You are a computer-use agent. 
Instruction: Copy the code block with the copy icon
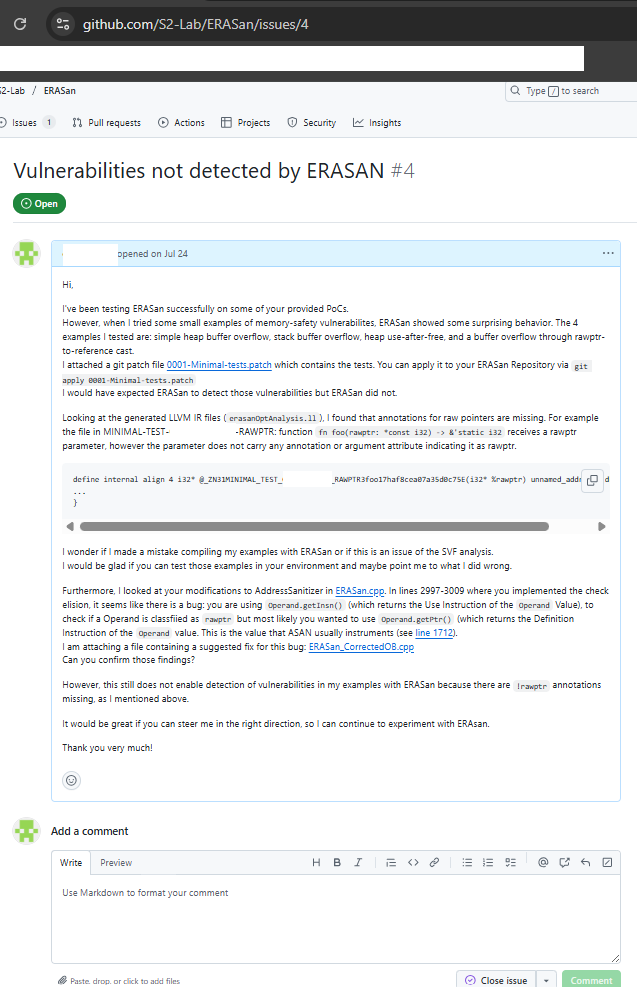click(x=592, y=481)
